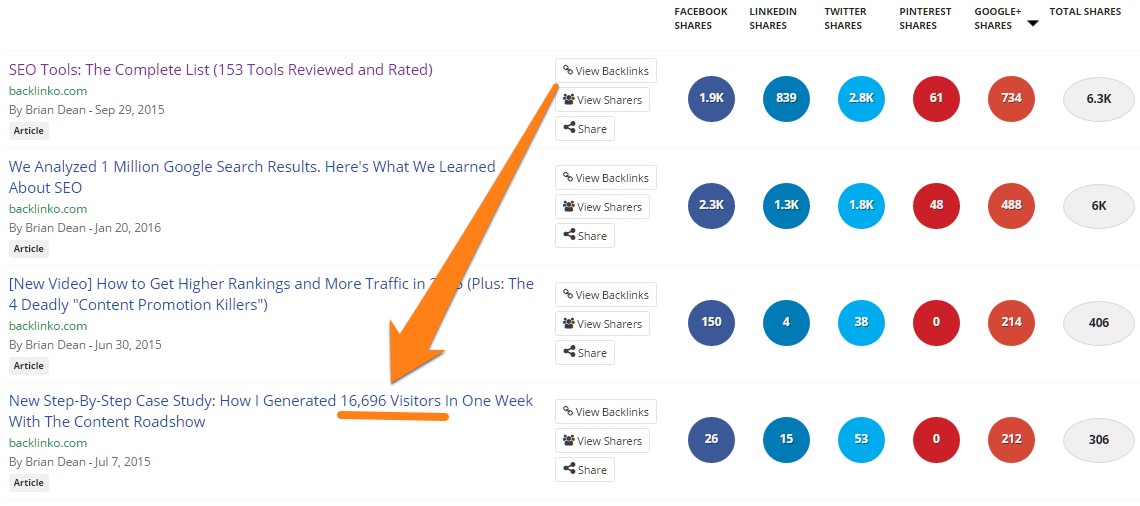The height and width of the screenshot is (506, 1140).
Task: Sort by Google+ Shares dropdown arrow
Action: tap(1032, 23)
